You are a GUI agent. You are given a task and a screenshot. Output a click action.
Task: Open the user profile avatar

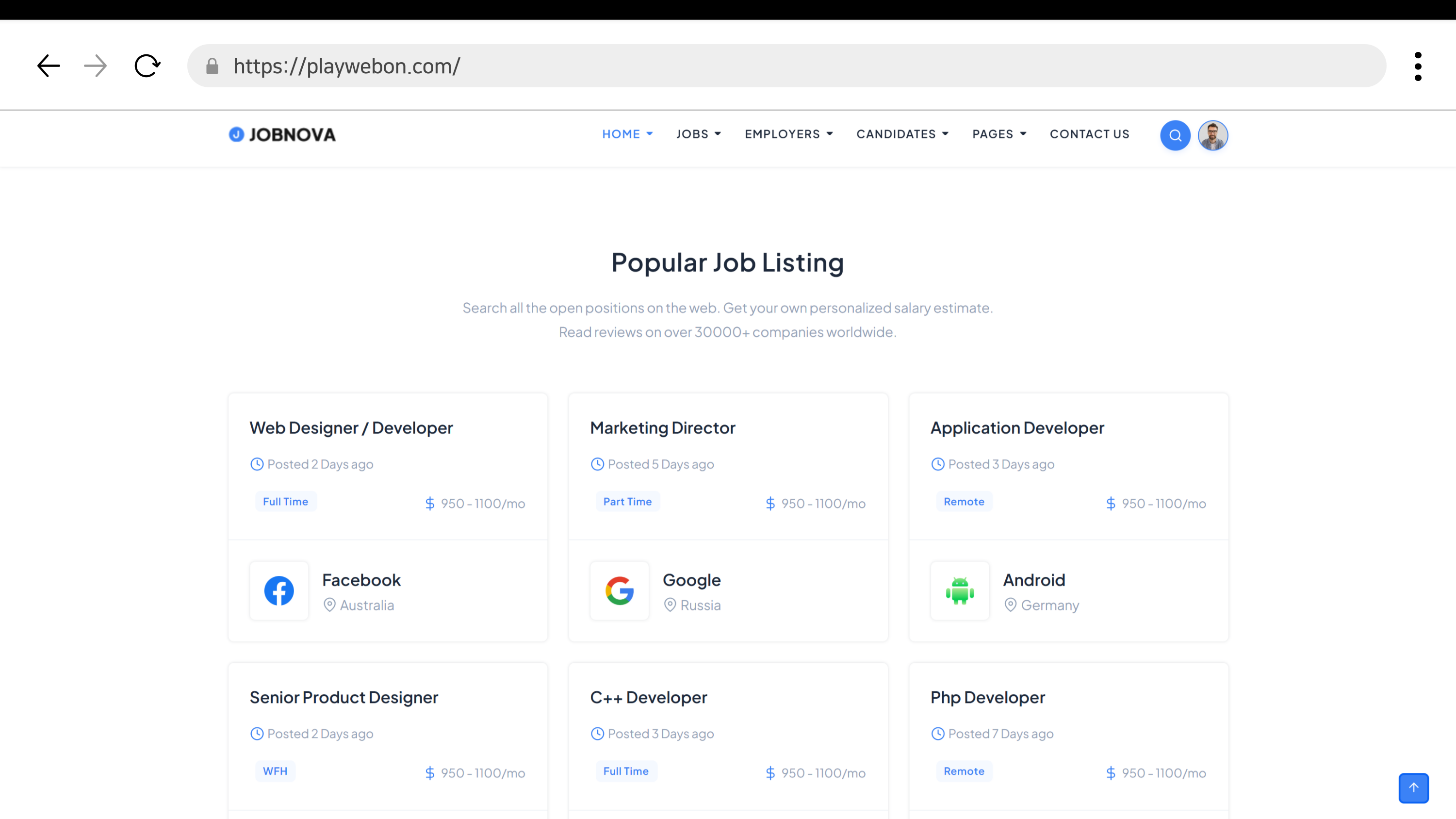tap(1212, 135)
